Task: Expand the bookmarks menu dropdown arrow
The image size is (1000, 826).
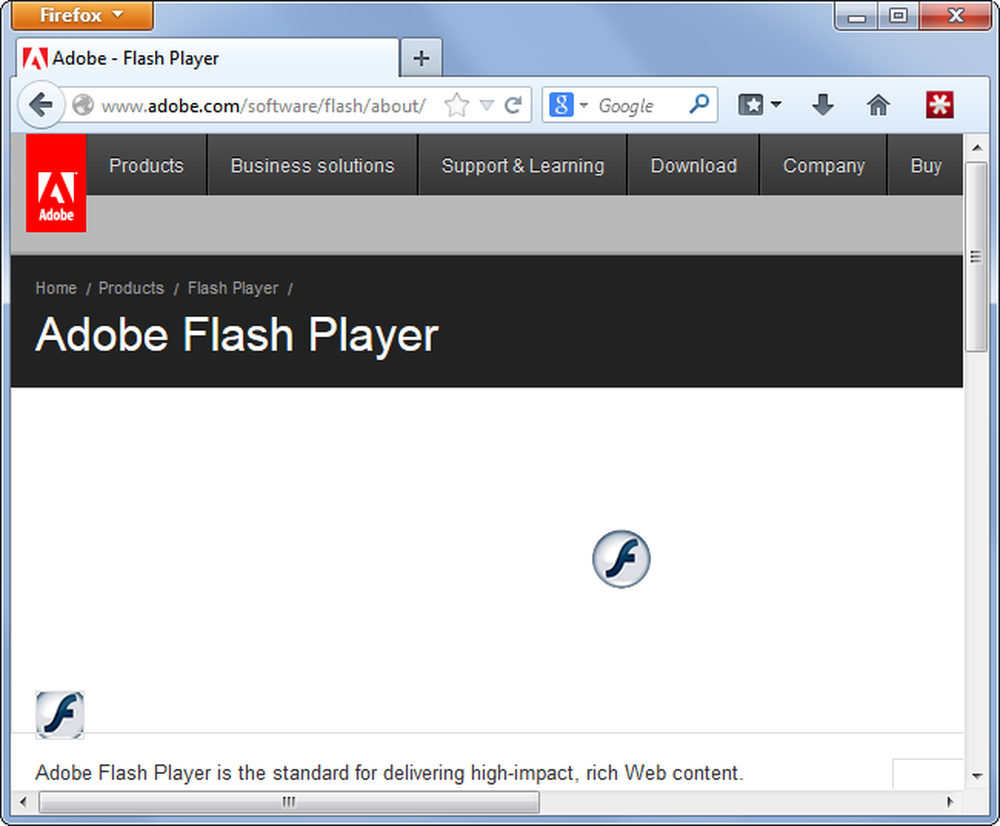Action: pos(776,104)
